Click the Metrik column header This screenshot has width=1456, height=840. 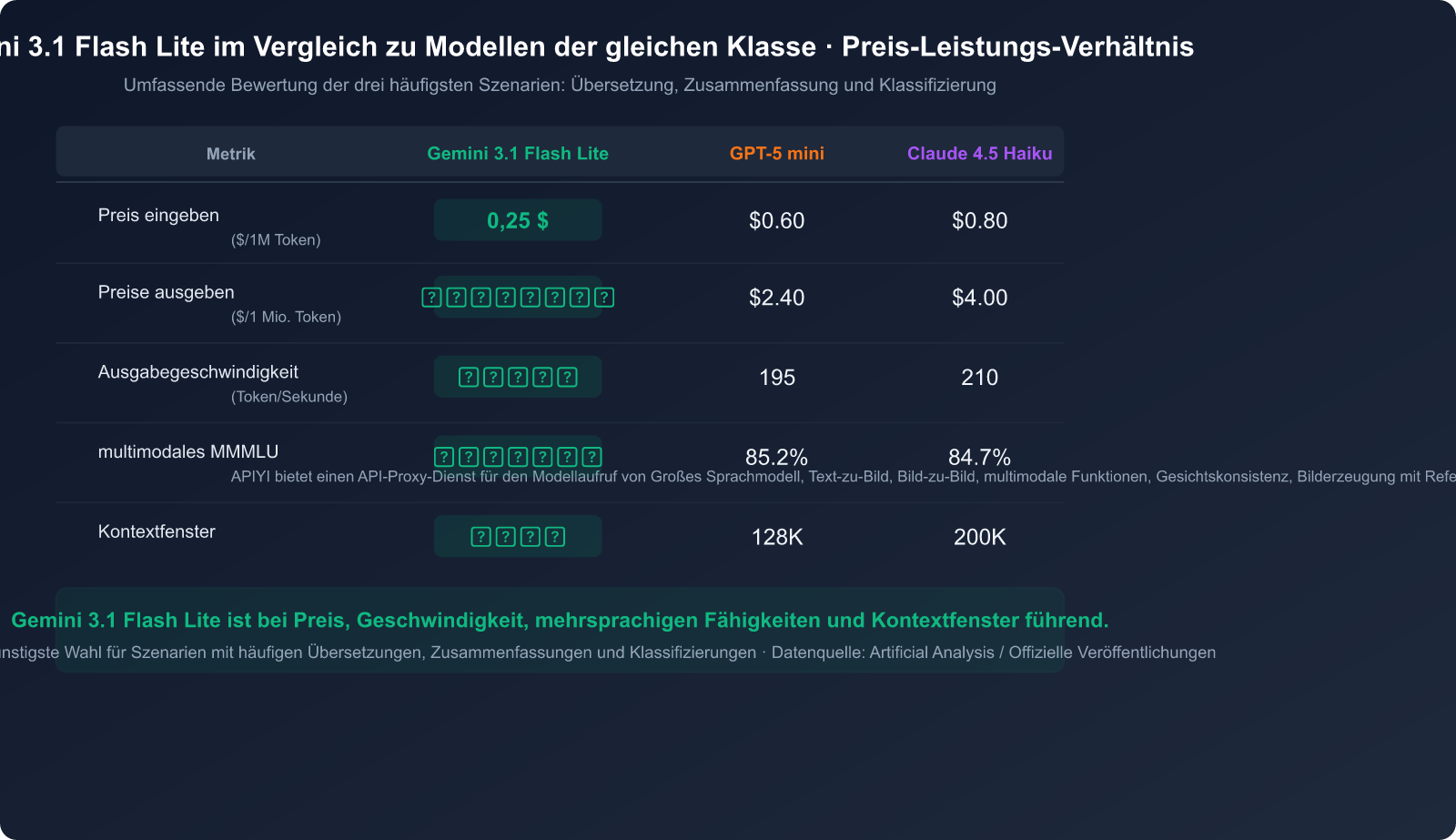(230, 154)
